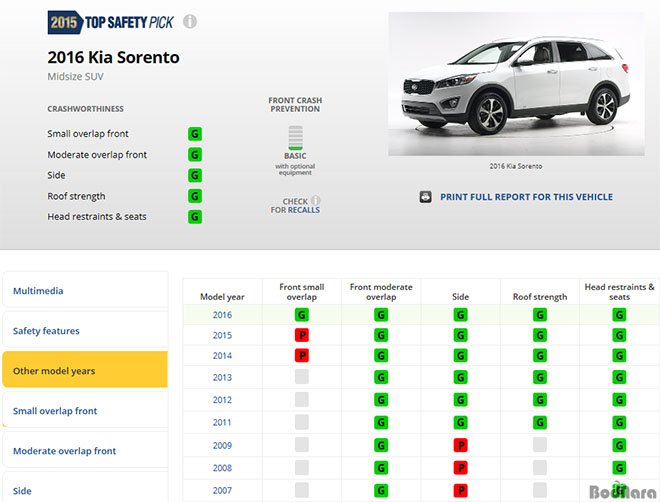Click the 2015 front small overlap P rating
The width and height of the screenshot is (660, 502).
(302, 335)
